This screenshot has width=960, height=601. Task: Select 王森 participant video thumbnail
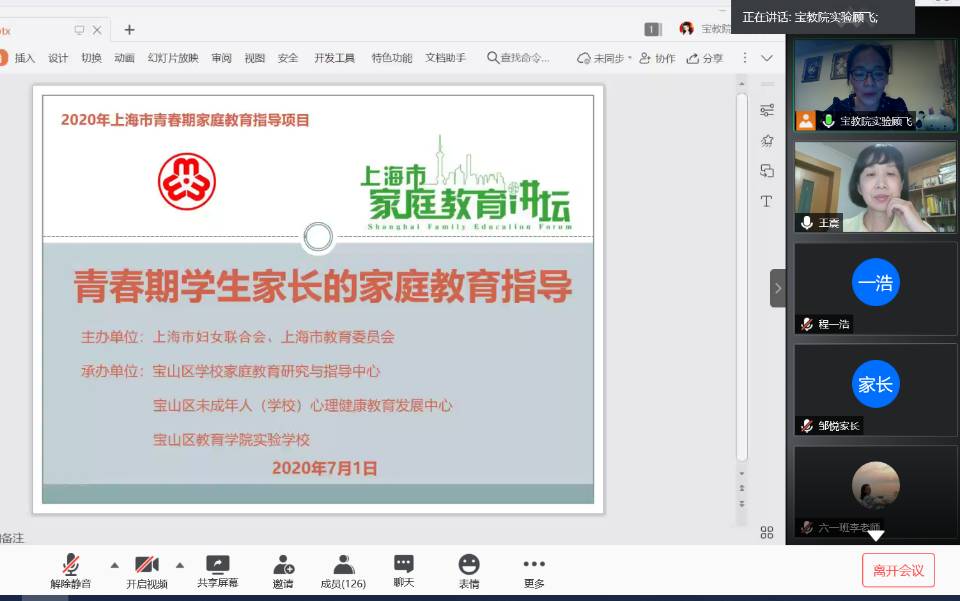875,187
